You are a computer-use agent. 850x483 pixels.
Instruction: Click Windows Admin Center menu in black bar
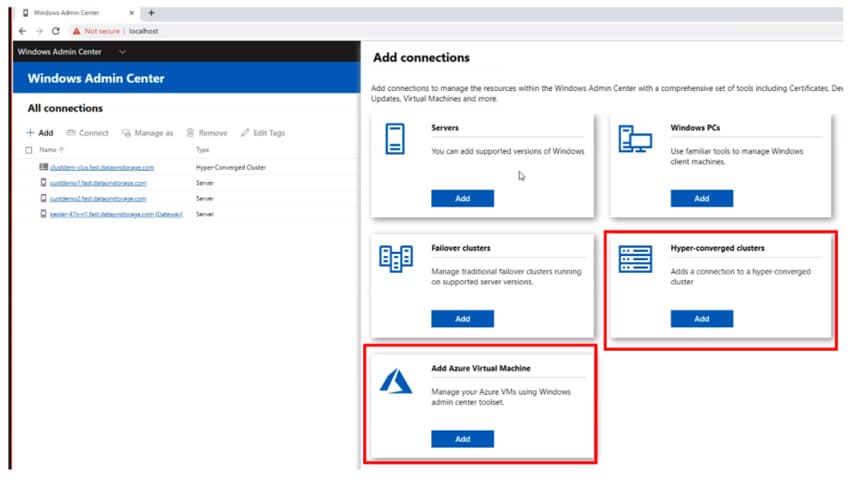60,52
